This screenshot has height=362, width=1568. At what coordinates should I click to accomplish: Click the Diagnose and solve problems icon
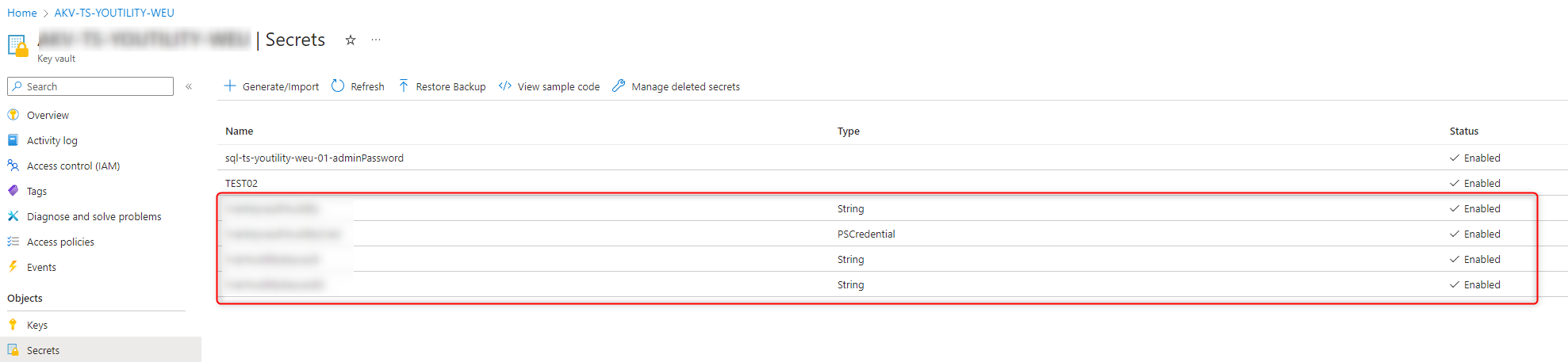[x=13, y=216]
